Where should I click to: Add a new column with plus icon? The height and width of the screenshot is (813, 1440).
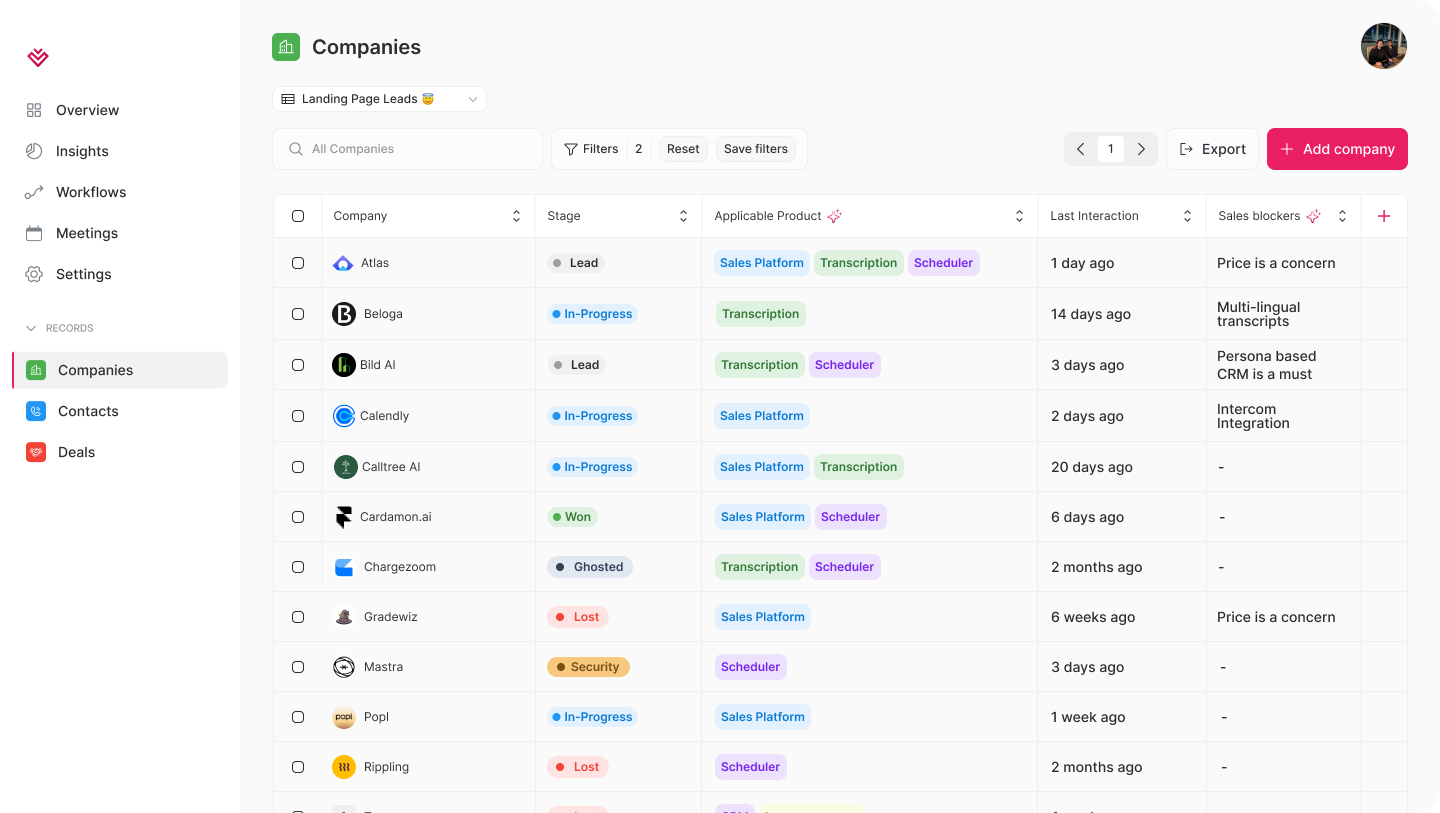1384,216
